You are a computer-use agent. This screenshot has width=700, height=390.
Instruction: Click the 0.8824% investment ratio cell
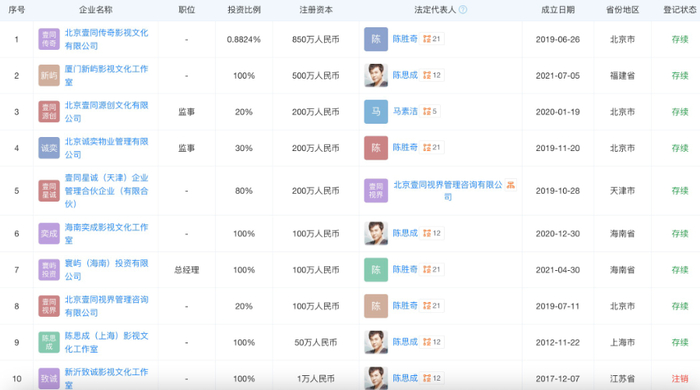pos(244,39)
